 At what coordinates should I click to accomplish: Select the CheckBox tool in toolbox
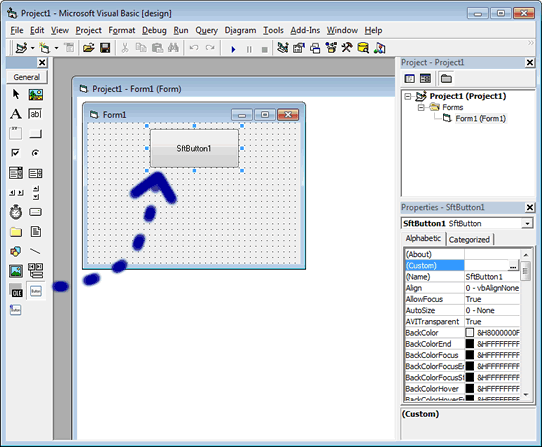[16, 153]
